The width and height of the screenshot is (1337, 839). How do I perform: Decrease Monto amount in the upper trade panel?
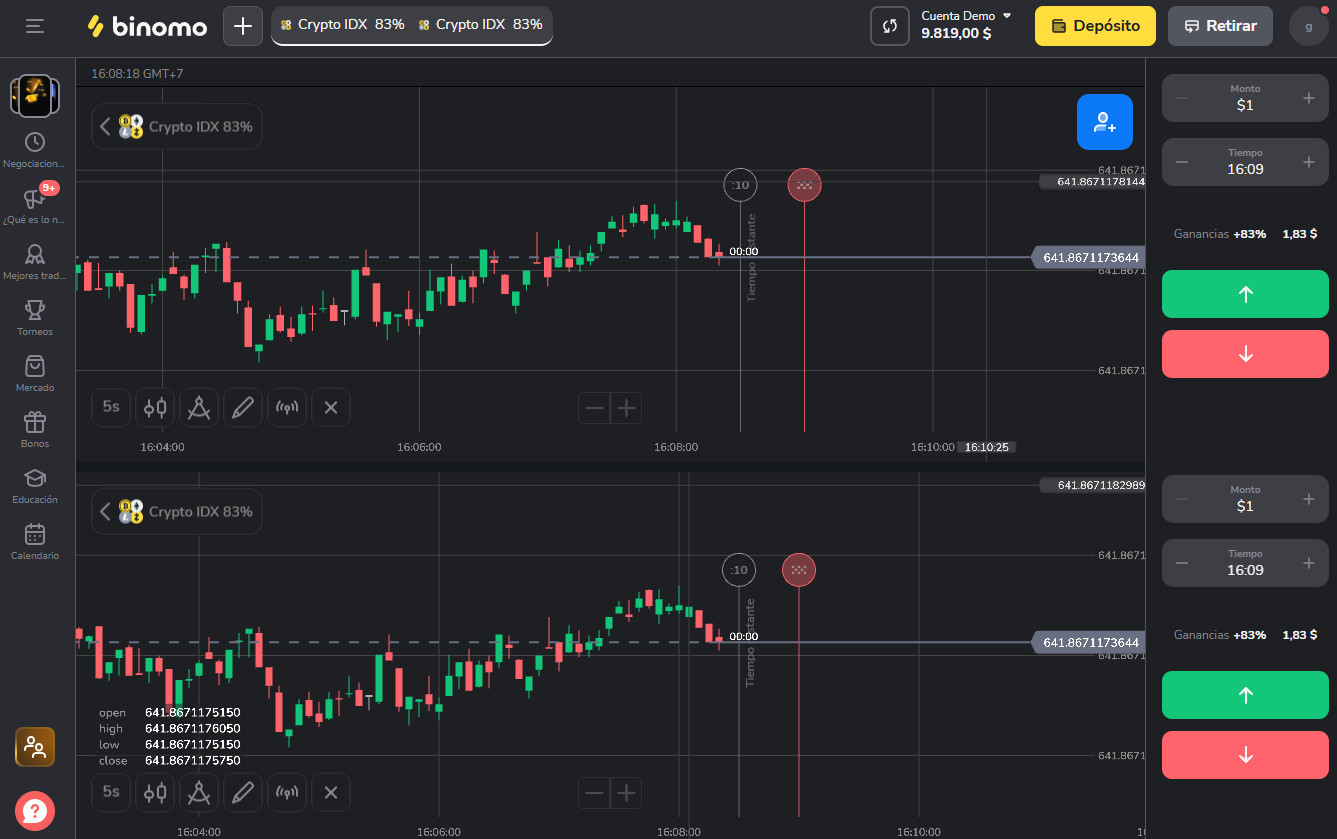click(1182, 98)
